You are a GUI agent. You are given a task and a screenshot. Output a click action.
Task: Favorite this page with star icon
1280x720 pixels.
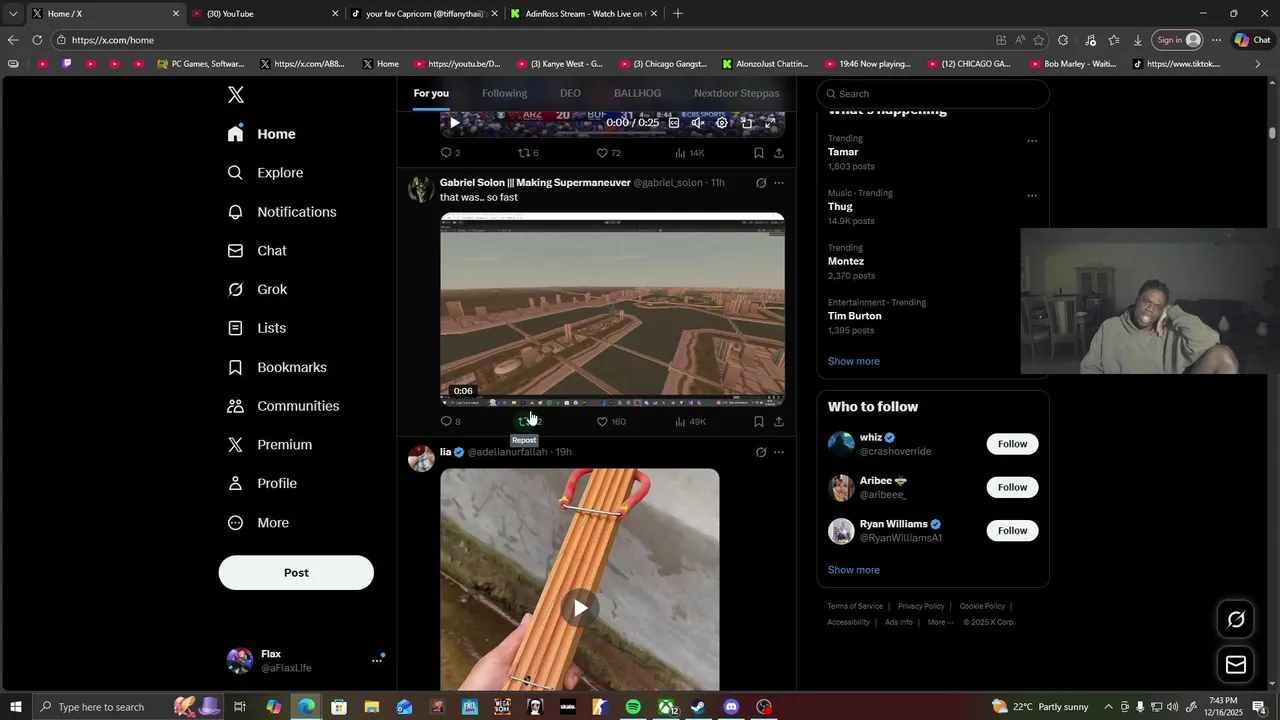[x=1039, y=40]
